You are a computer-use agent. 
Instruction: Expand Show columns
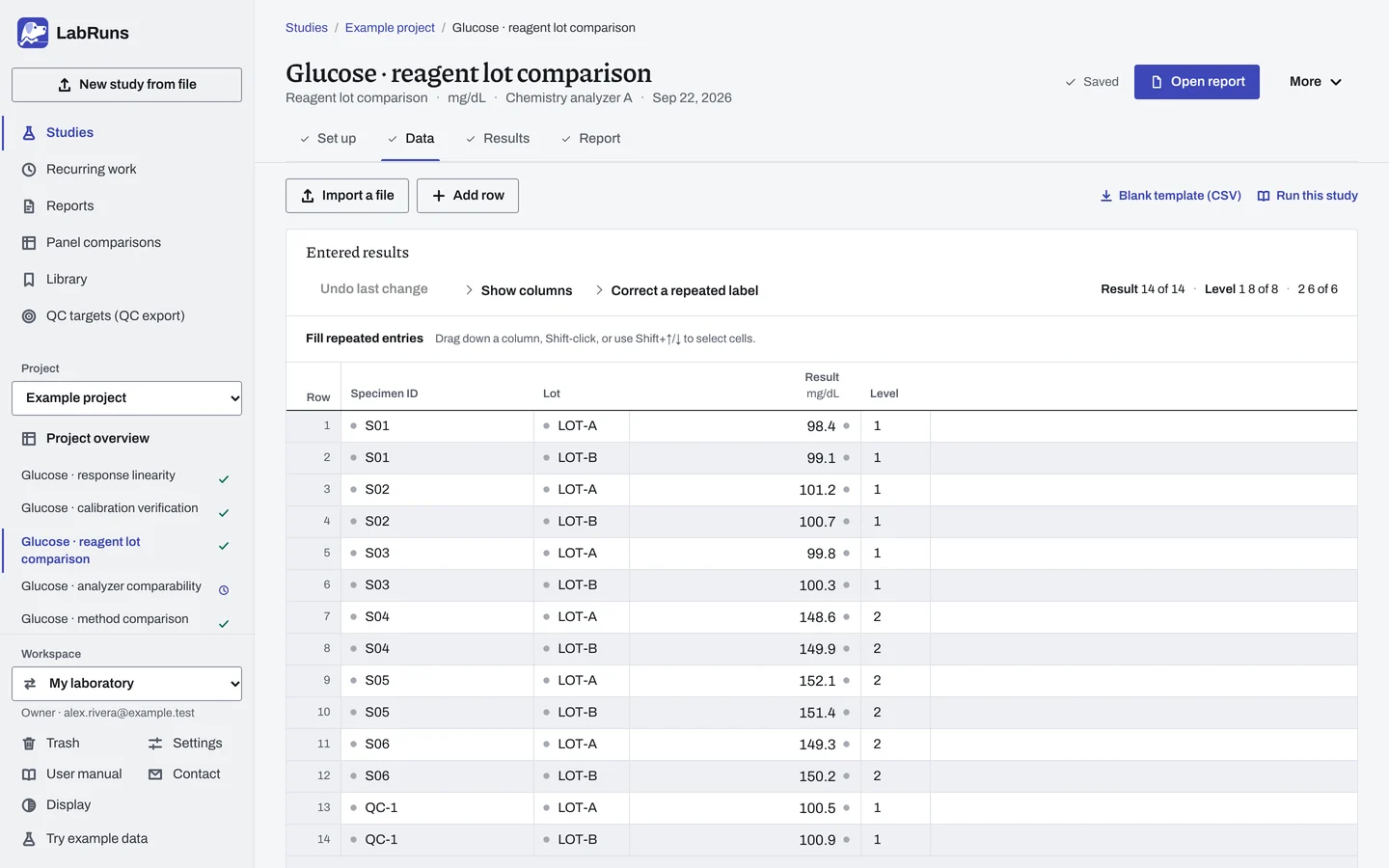tap(519, 290)
